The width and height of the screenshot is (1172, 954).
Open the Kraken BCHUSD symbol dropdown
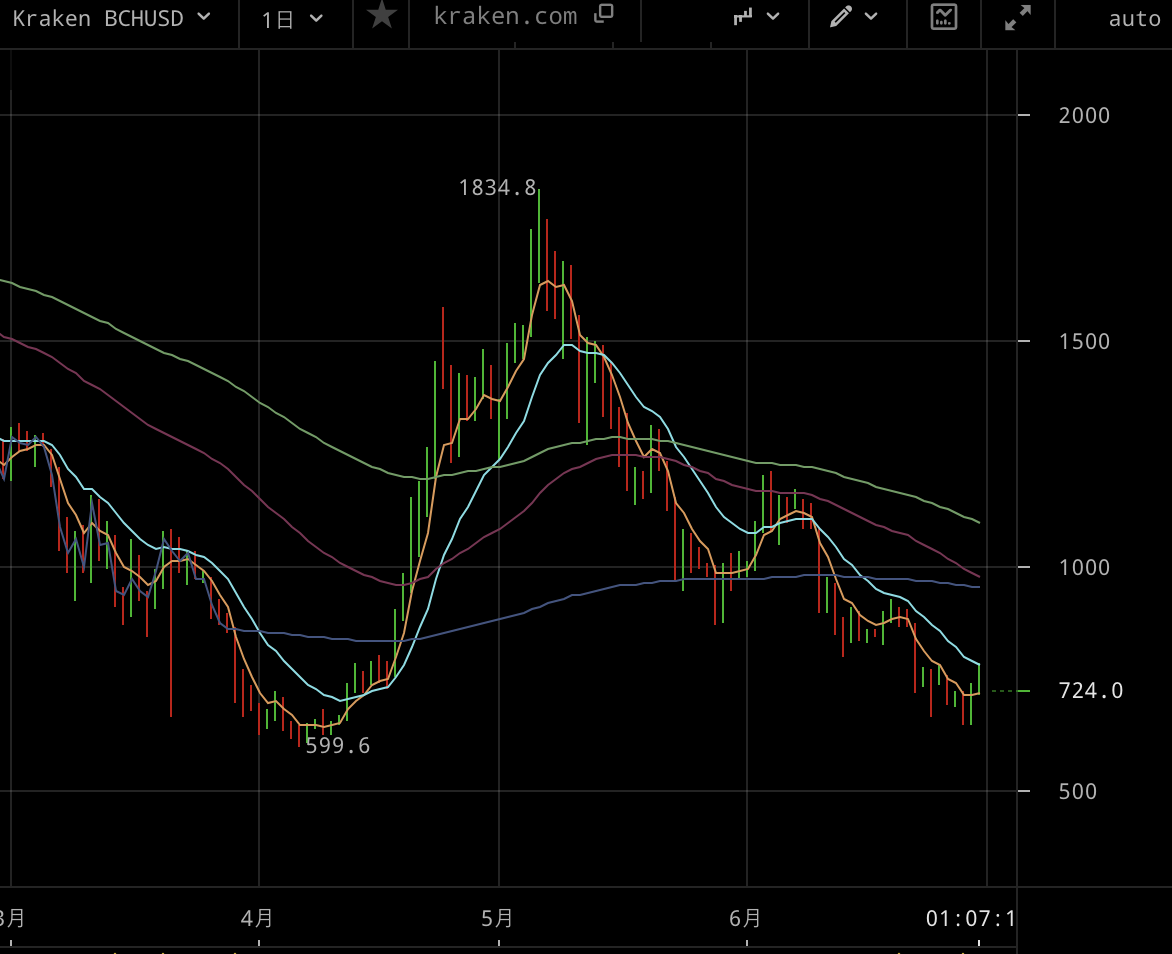[x=111, y=19]
